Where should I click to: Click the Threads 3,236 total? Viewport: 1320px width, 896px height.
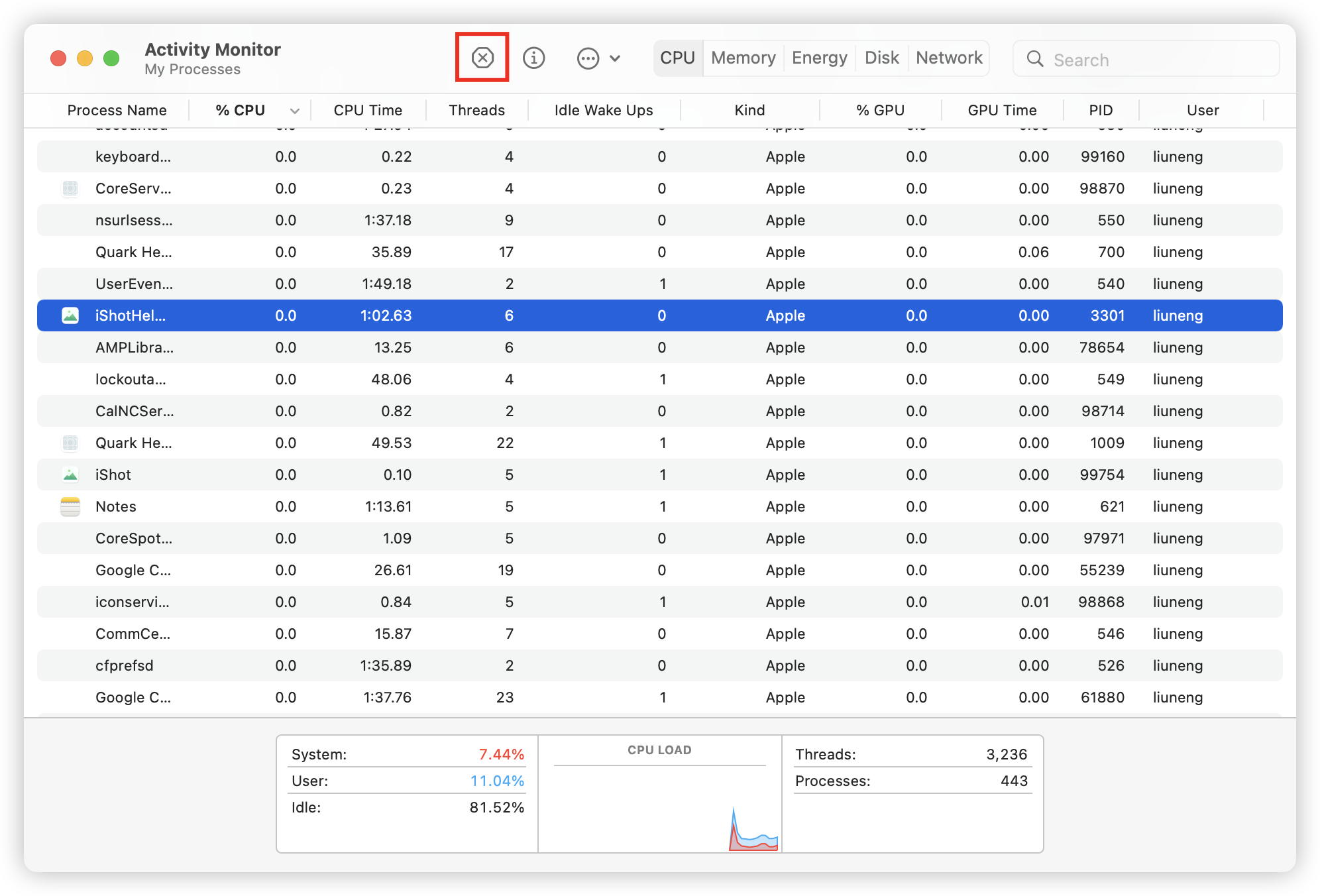pos(1007,754)
